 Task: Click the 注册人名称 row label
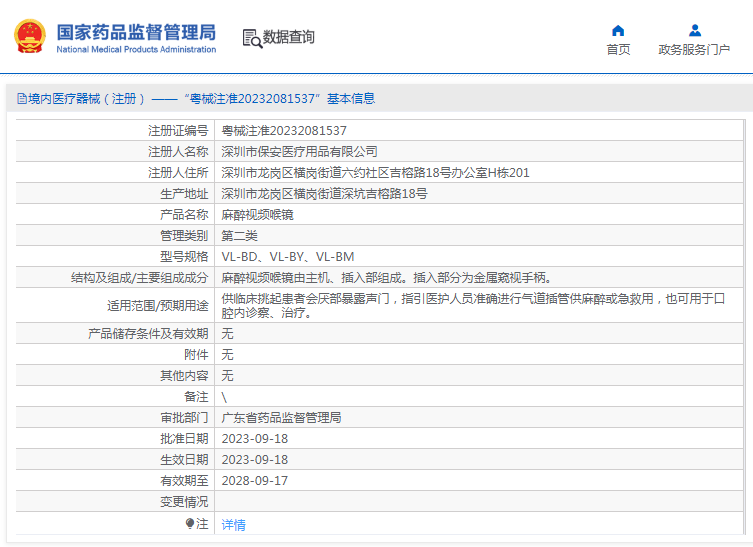[178, 152]
